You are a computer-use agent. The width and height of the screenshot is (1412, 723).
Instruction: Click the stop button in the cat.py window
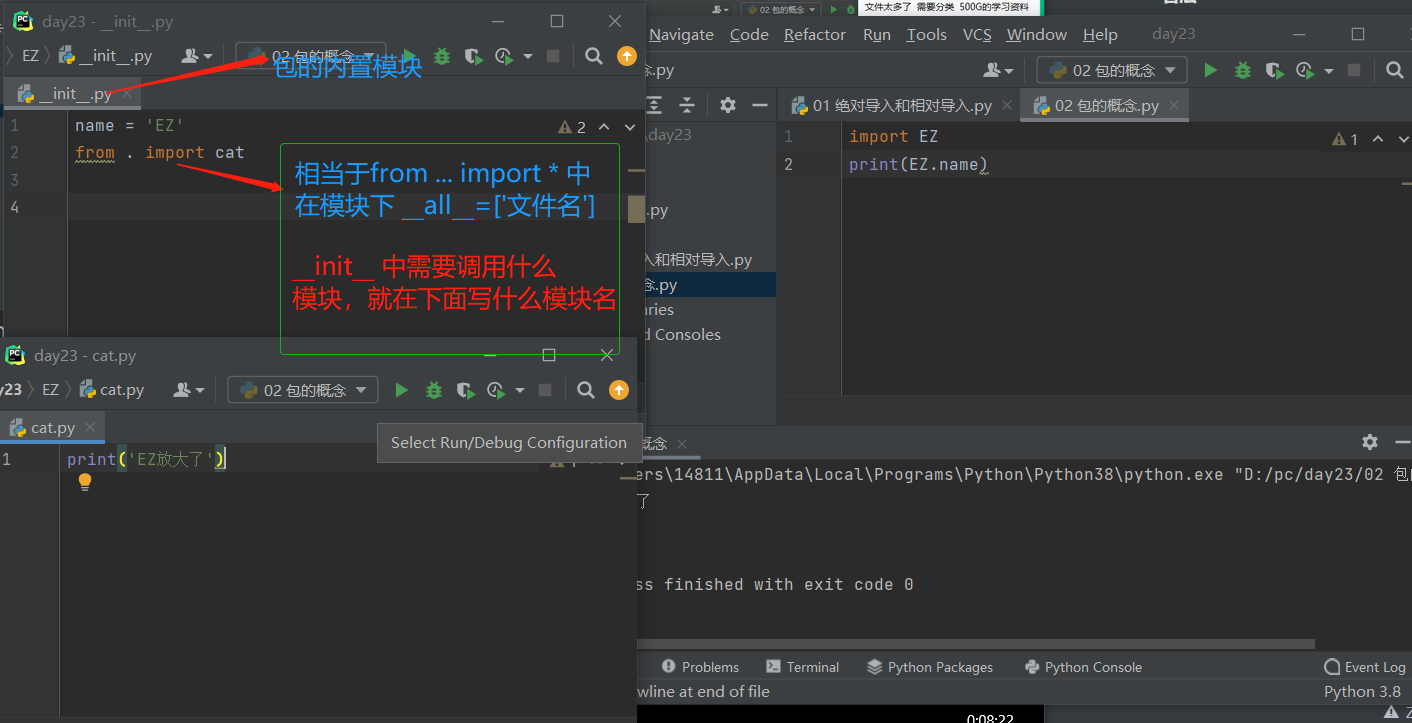click(545, 390)
